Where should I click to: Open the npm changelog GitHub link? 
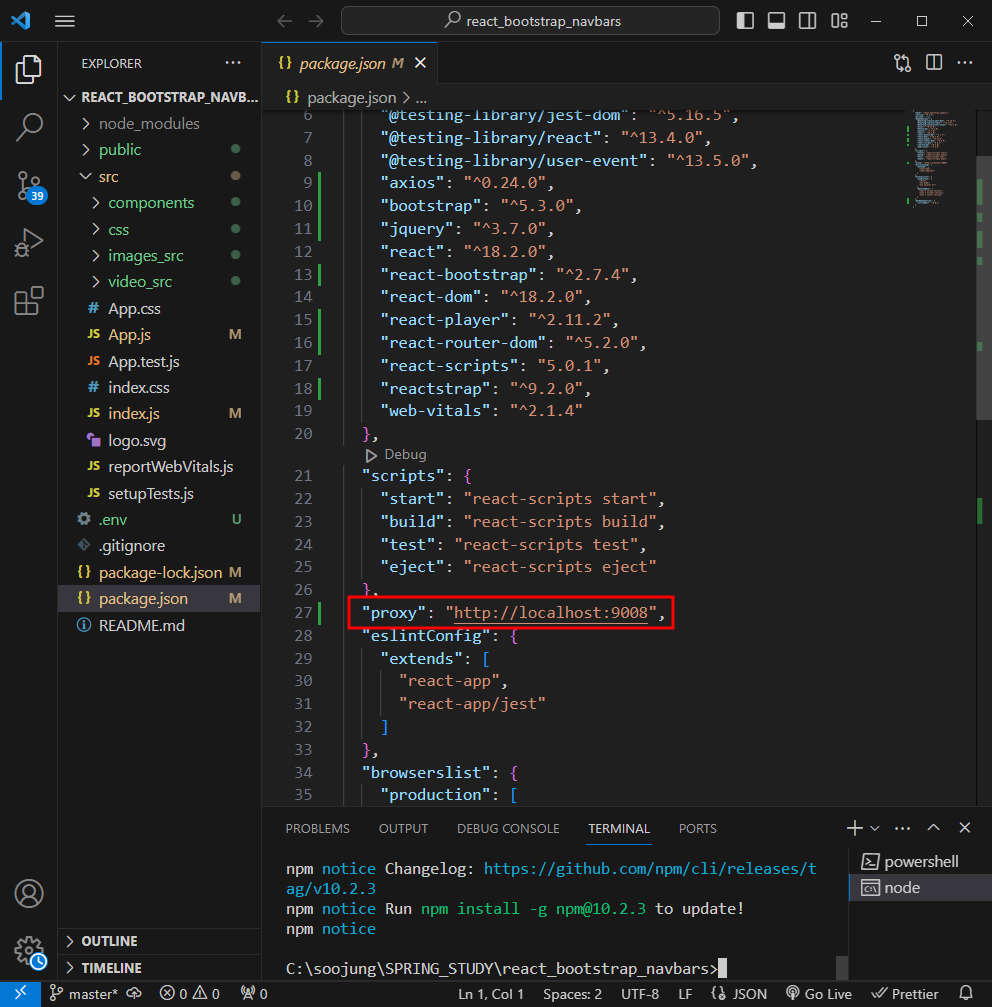pyautogui.click(x=650, y=869)
